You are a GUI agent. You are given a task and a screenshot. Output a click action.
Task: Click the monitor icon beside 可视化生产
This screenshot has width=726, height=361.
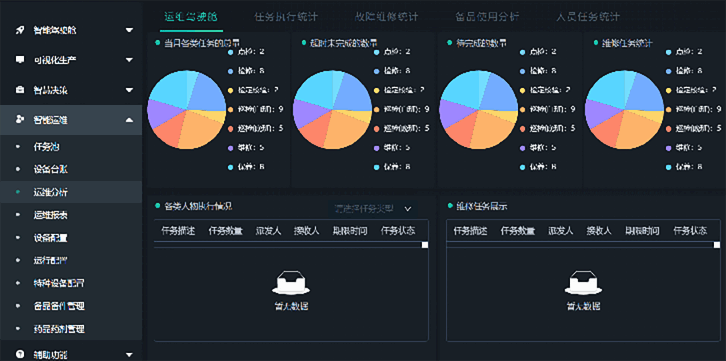click(x=20, y=60)
